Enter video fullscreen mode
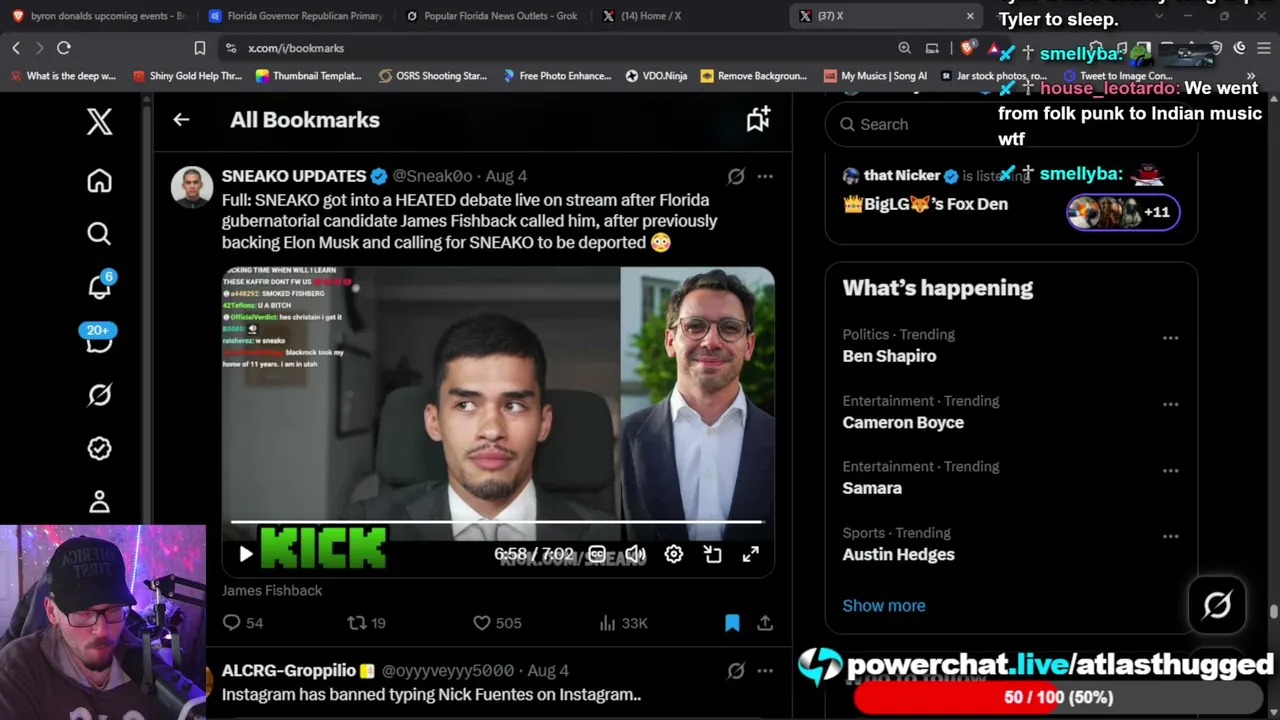The image size is (1280, 720). tap(751, 554)
